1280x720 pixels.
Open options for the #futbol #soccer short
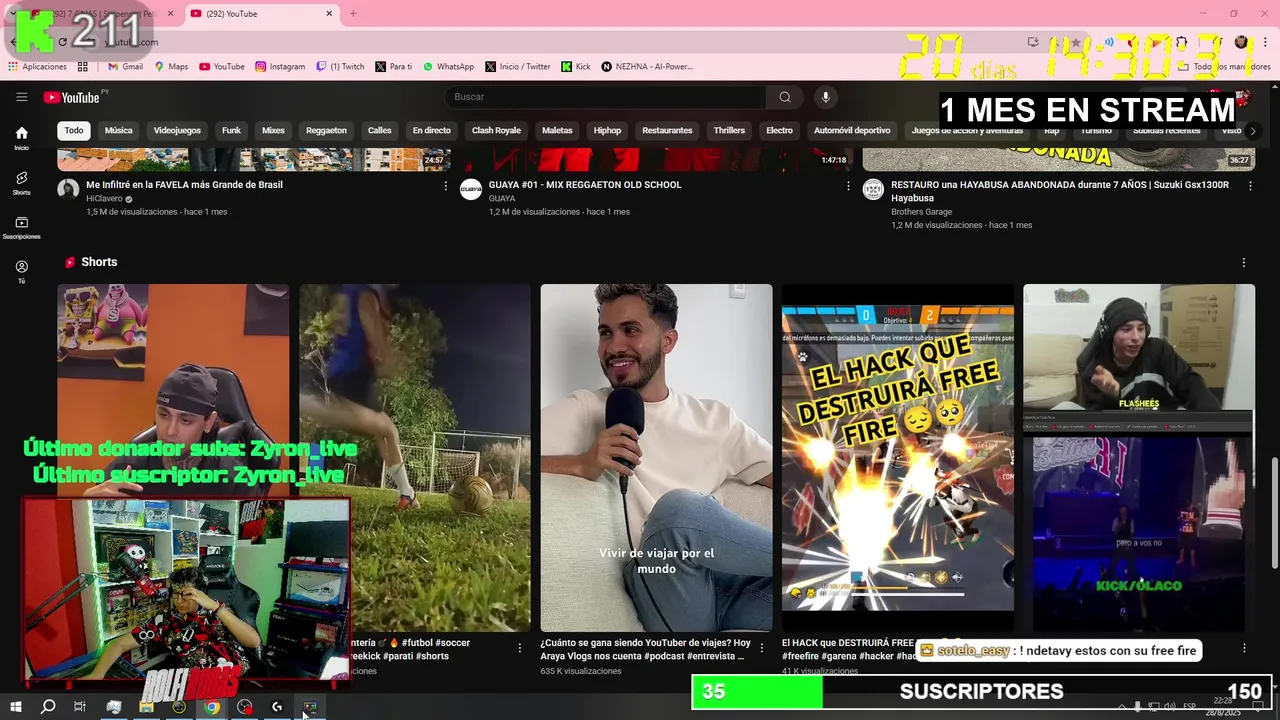[x=519, y=648]
